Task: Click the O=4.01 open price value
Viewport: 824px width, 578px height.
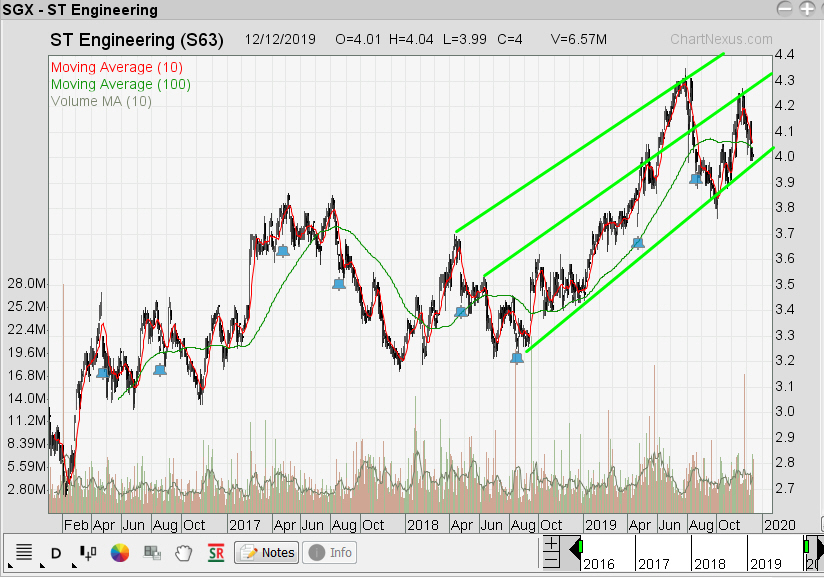Action: point(358,39)
